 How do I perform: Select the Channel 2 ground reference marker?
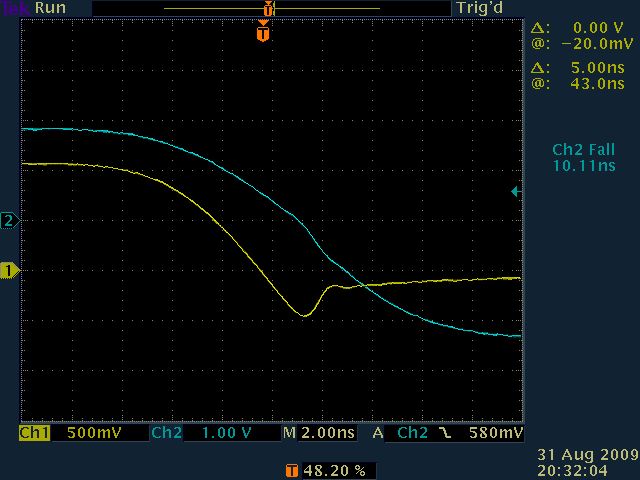[10, 220]
